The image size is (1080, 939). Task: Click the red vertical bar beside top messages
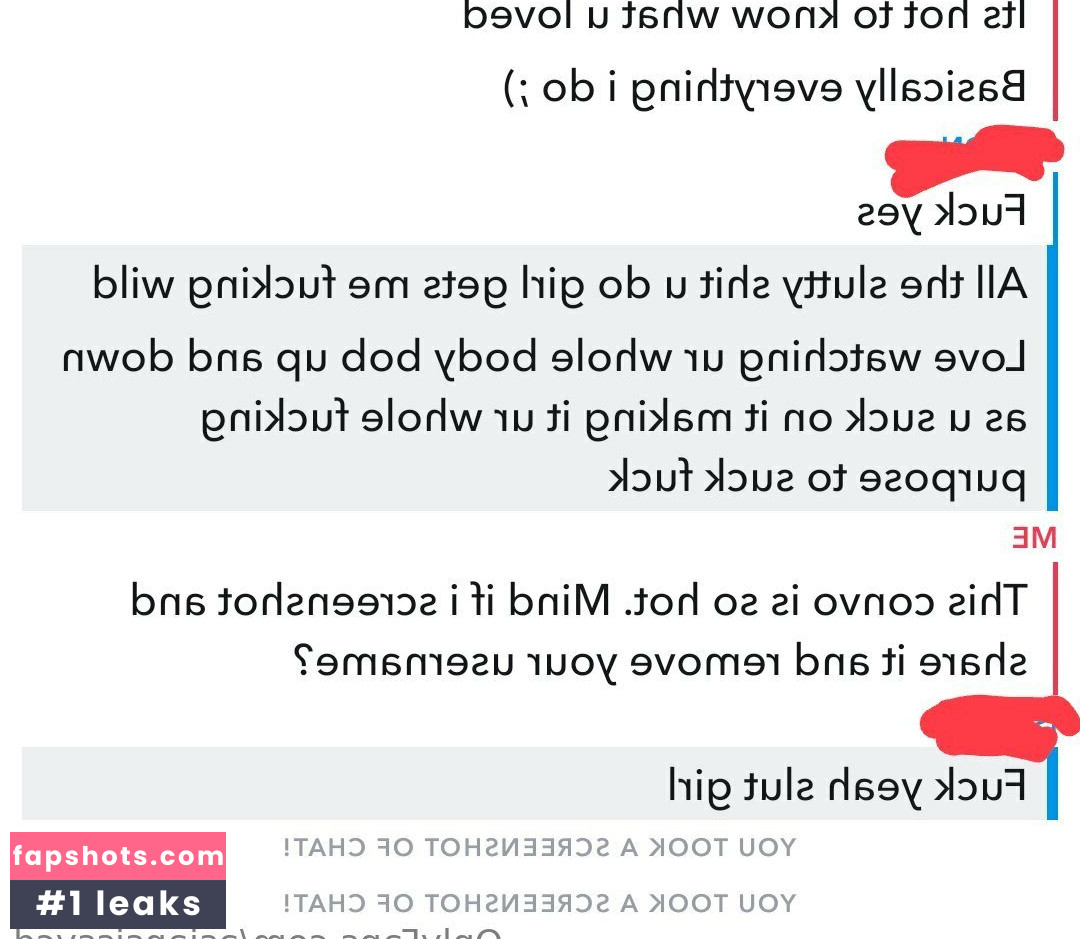pyautogui.click(x=1055, y=60)
